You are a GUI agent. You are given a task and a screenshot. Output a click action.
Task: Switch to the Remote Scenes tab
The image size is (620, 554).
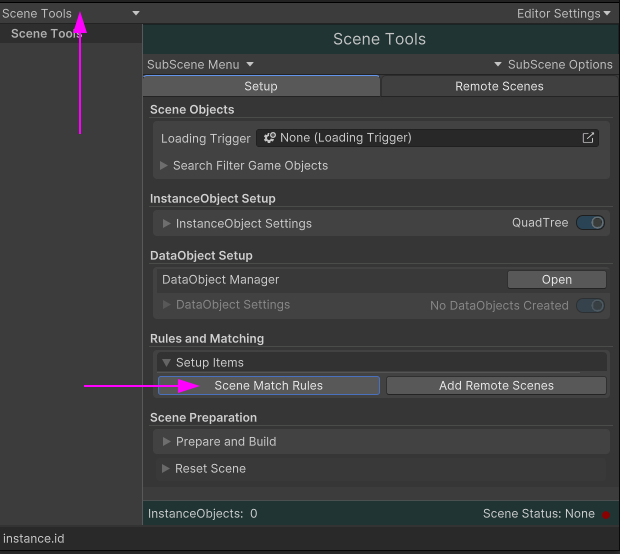[x=499, y=86]
